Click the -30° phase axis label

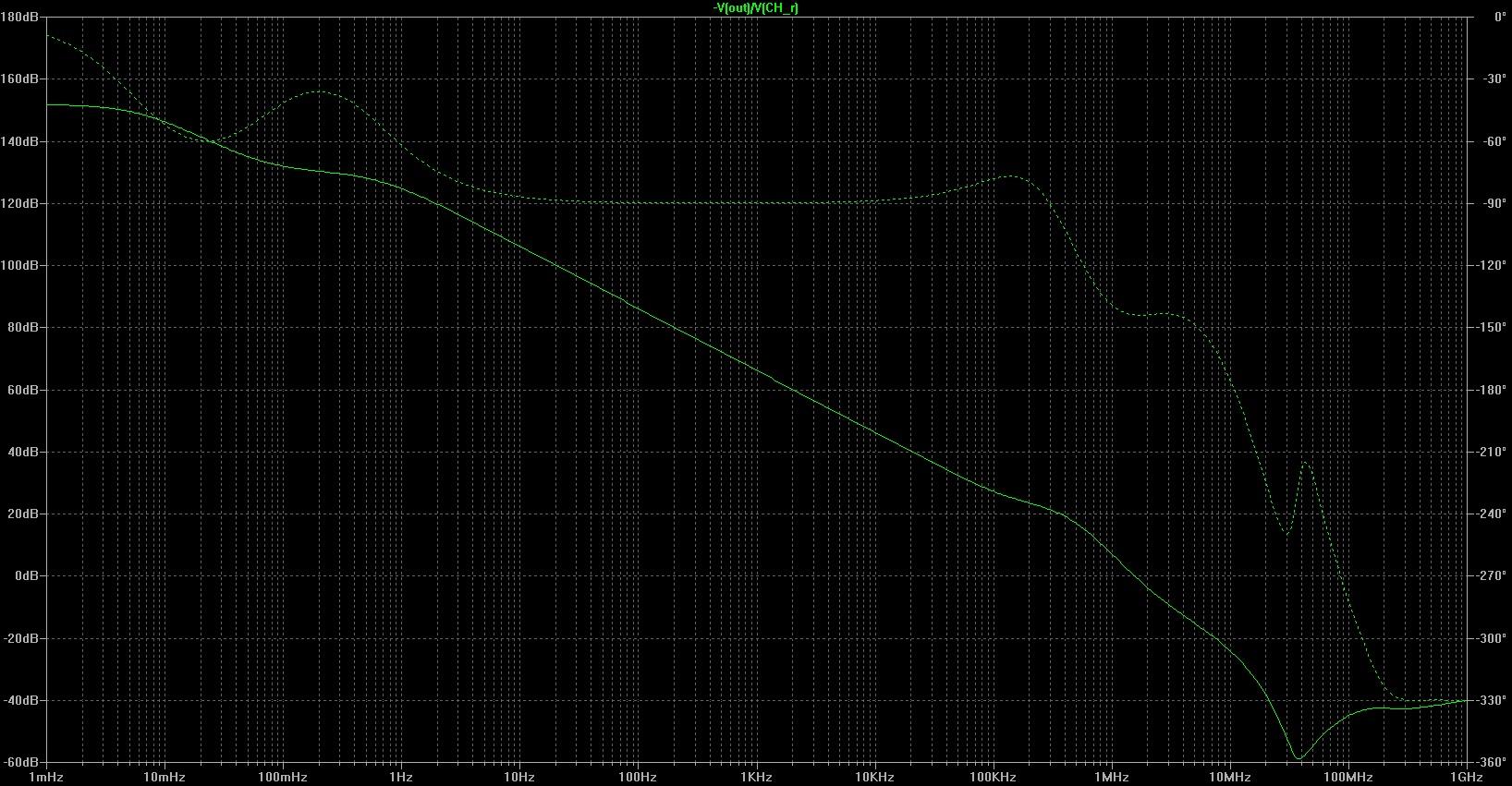(1494, 79)
